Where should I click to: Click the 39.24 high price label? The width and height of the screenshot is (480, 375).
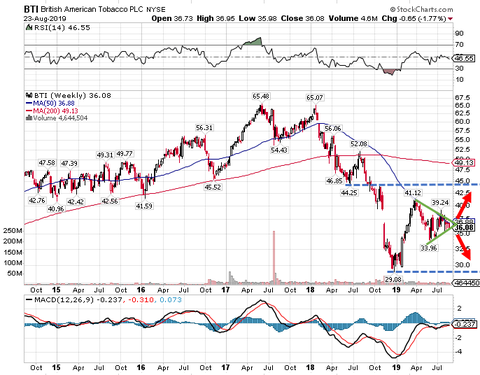(x=440, y=203)
